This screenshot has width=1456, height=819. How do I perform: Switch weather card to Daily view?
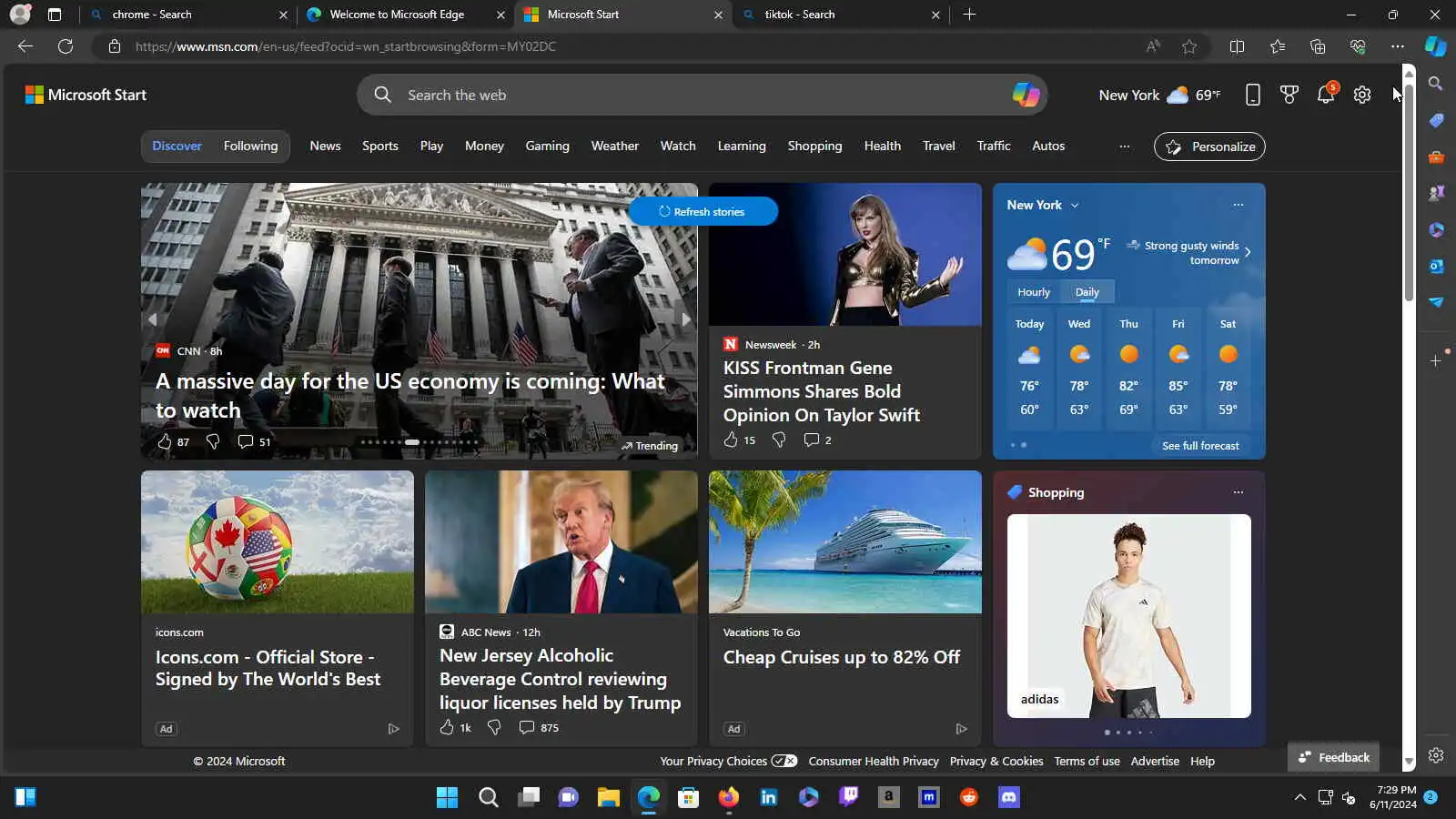[x=1087, y=292]
